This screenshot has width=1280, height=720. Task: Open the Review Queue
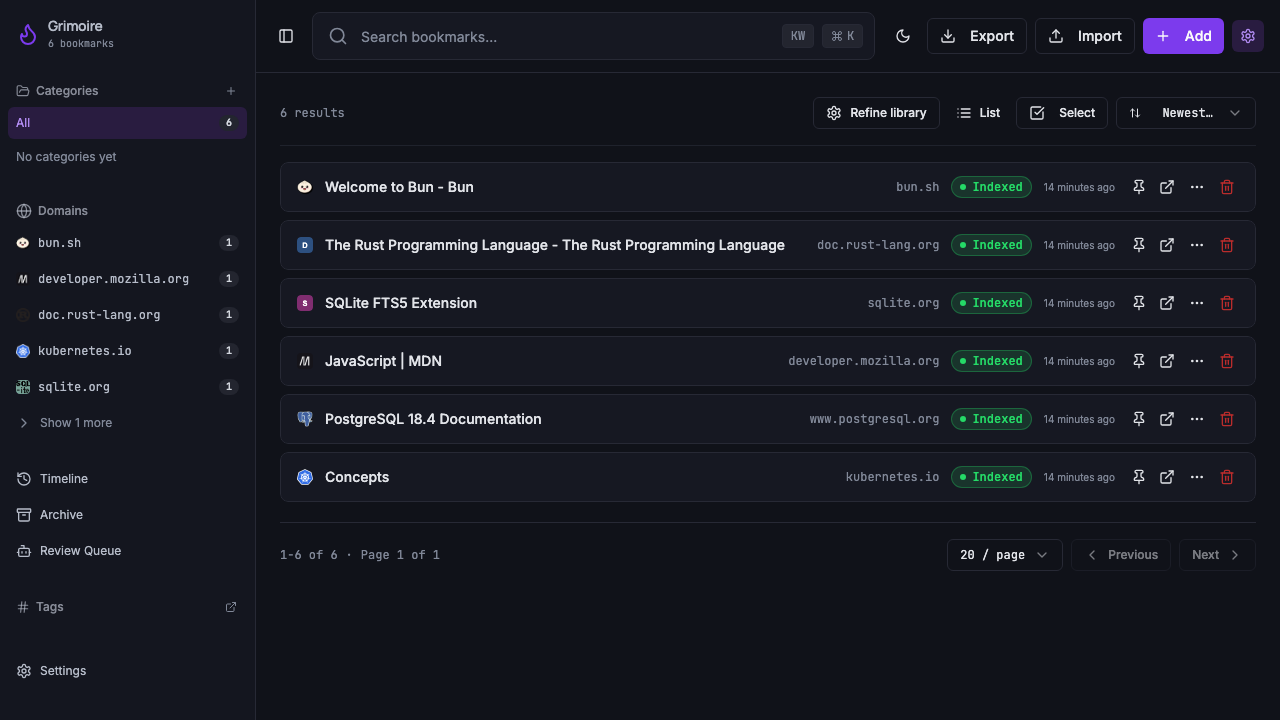click(127, 551)
